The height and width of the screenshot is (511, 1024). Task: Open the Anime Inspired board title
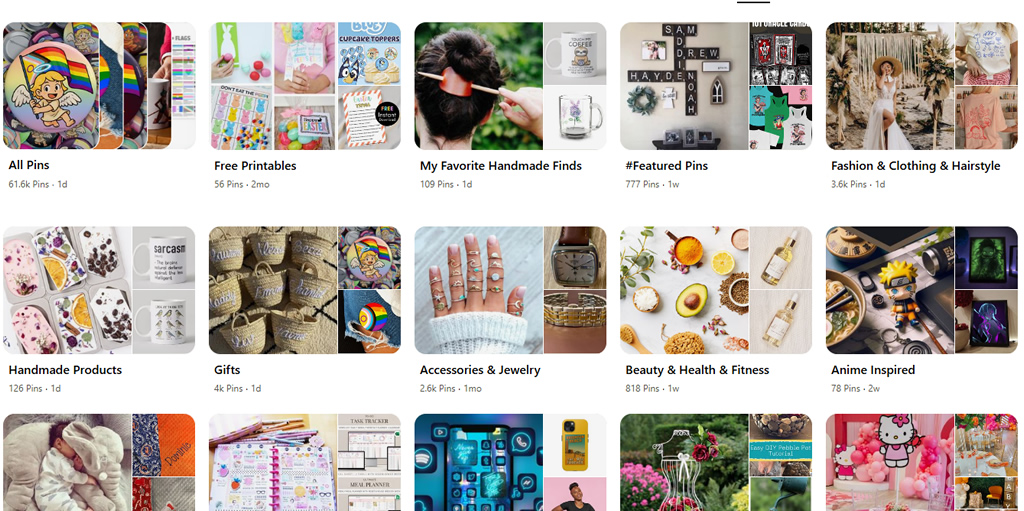coord(872,370)
